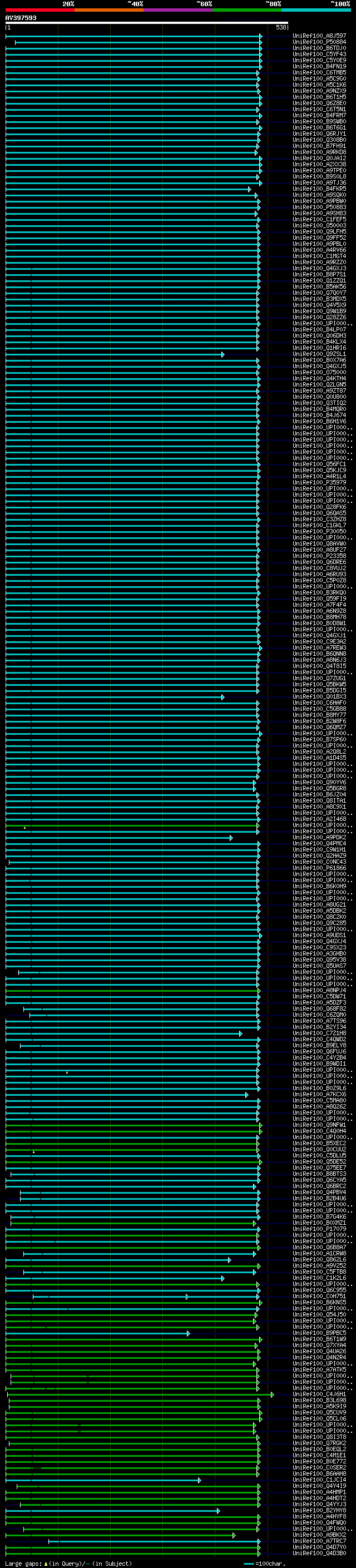Select hit label UniRef100_Q5DE52
Screen dimensions: 356x1568
tap(319, 1161)
